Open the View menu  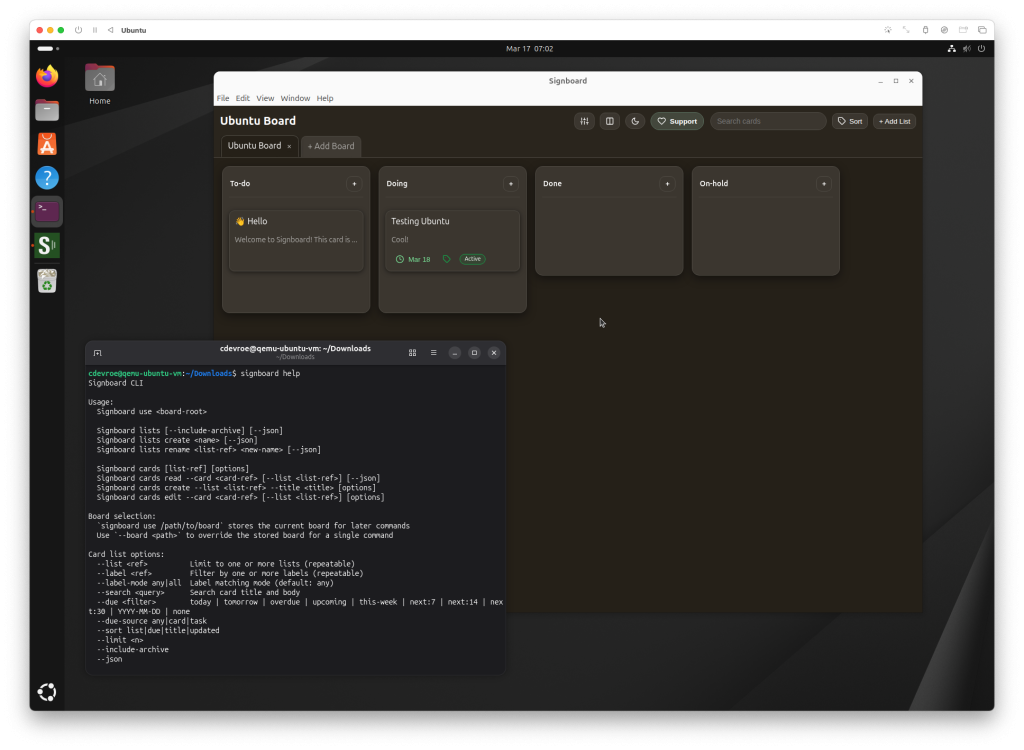click(265, 98)
